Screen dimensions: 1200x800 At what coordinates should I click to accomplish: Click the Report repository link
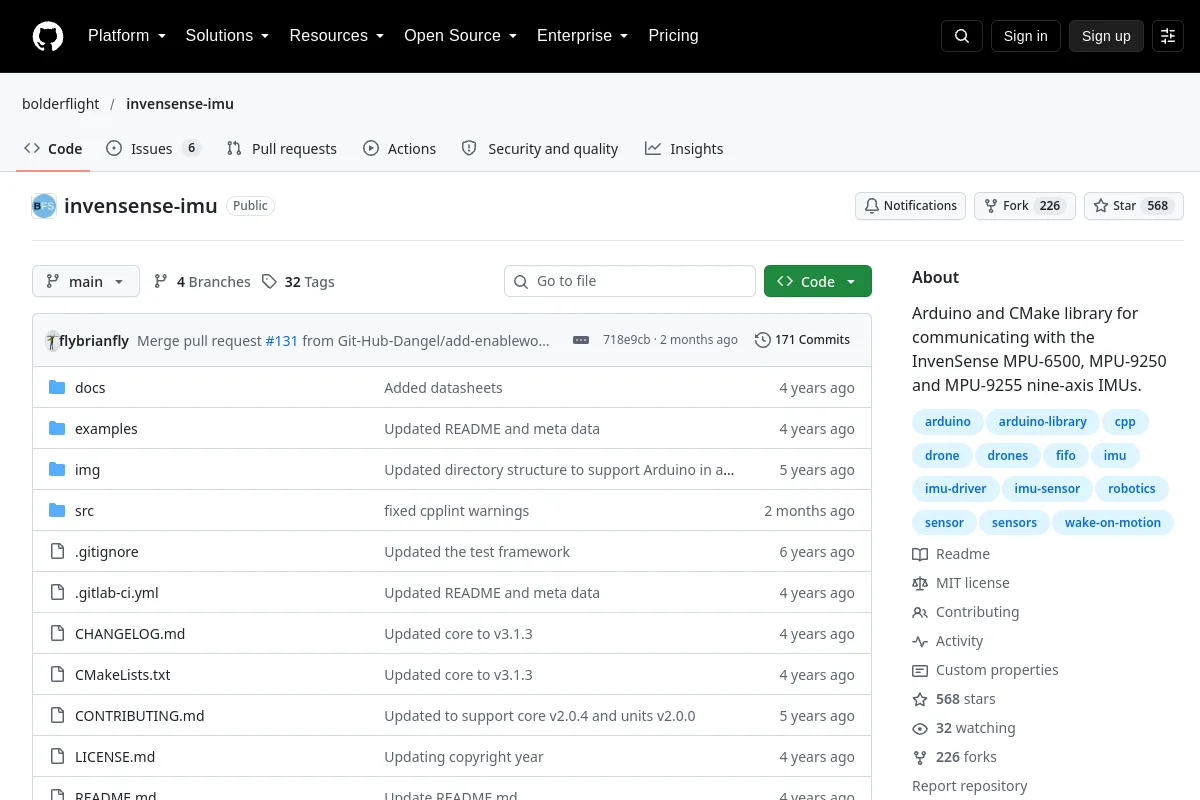tap(970, 786)
